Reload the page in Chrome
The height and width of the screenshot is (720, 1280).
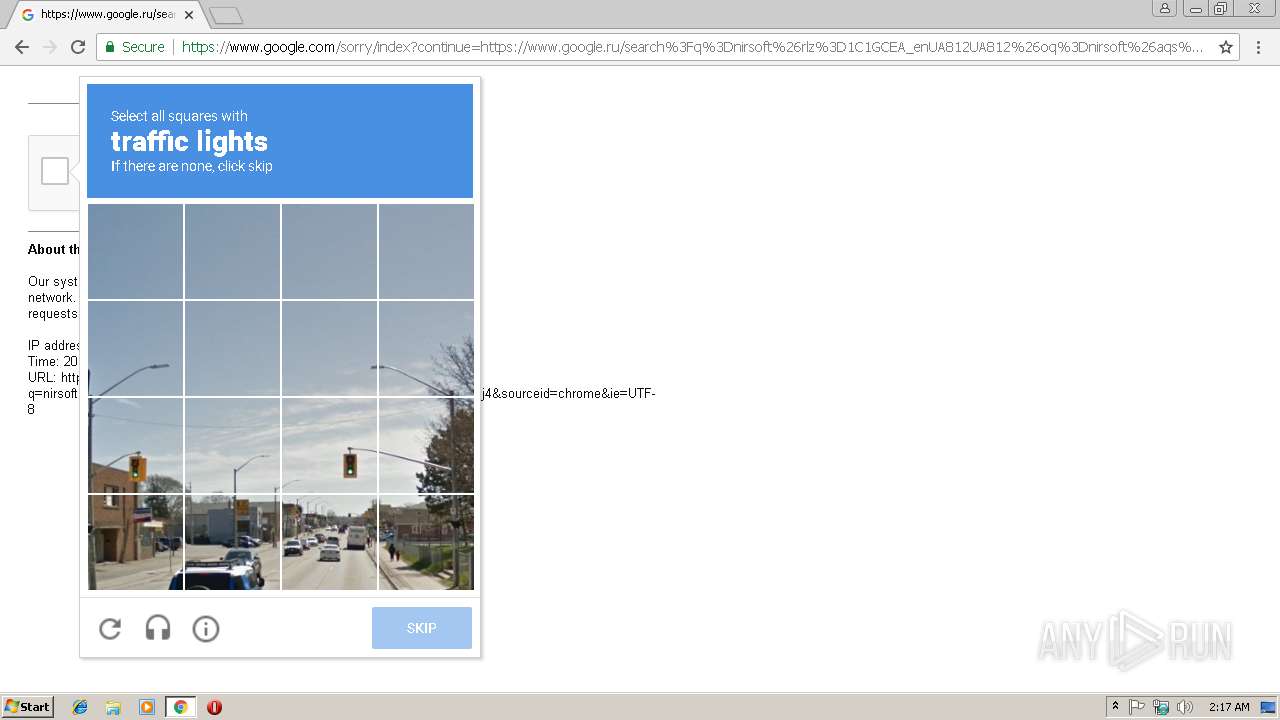pos(78,47)
